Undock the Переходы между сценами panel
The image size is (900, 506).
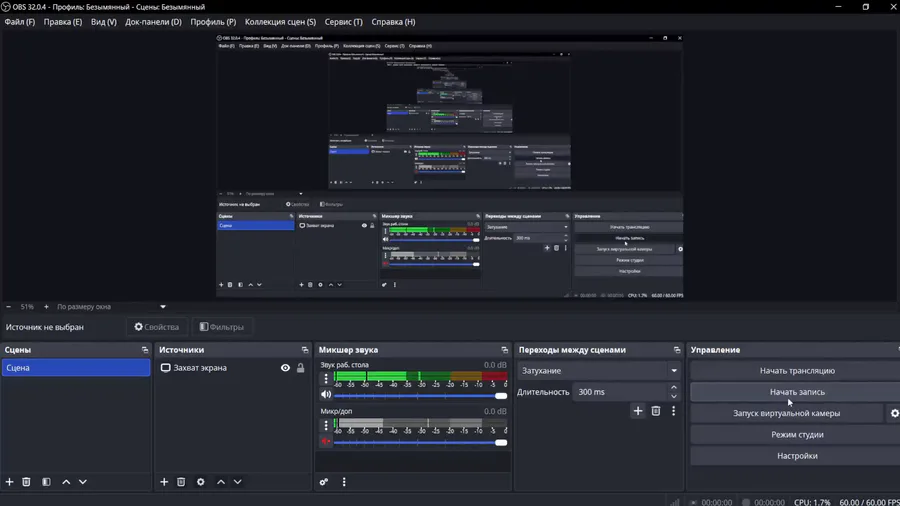[677, 350]
